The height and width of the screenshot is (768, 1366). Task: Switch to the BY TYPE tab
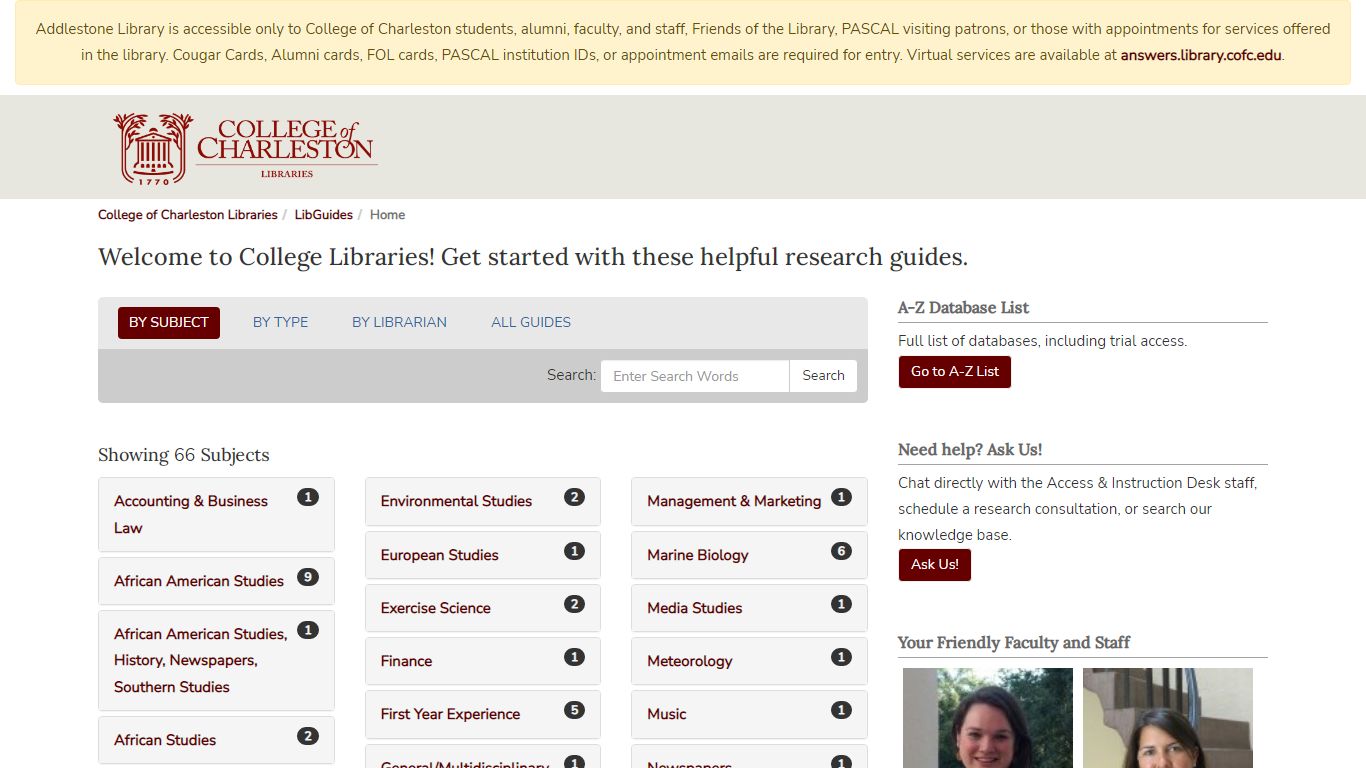click(x=280, y=322)
